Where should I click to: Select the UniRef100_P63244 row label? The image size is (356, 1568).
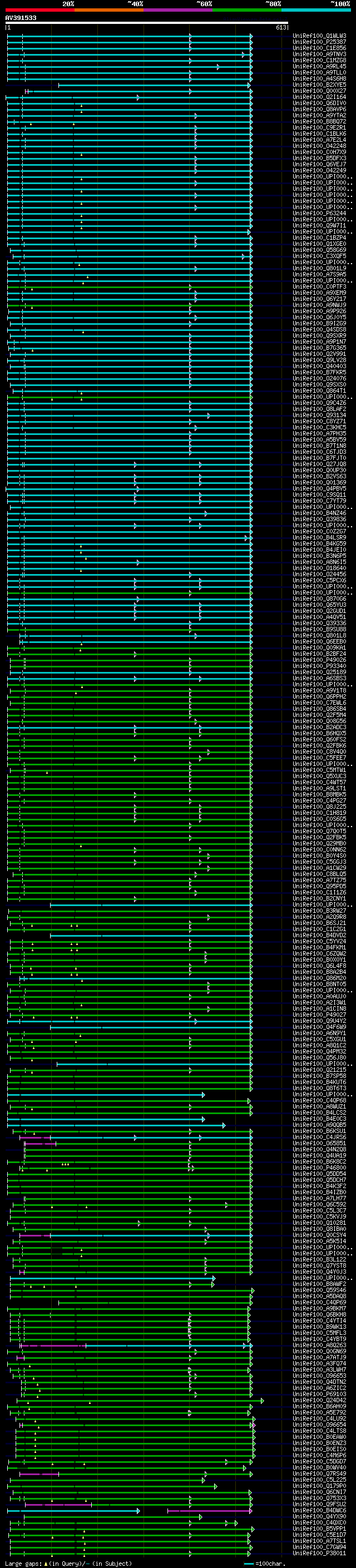coord(319,213)
